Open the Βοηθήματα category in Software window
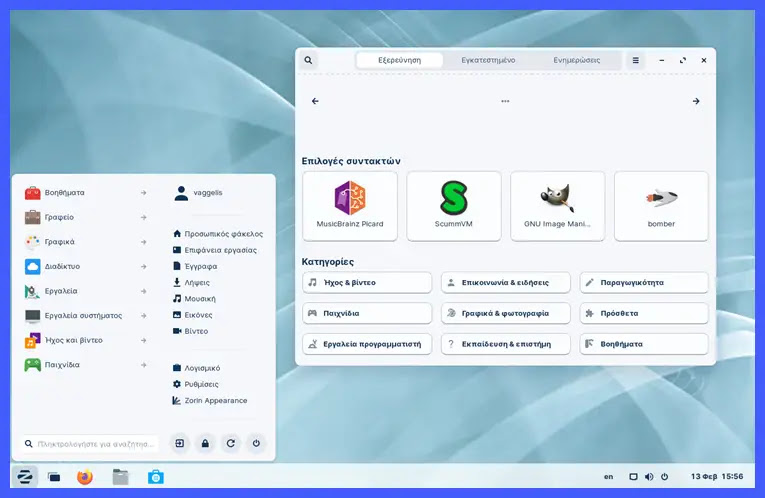 click(x=644, y=344)
